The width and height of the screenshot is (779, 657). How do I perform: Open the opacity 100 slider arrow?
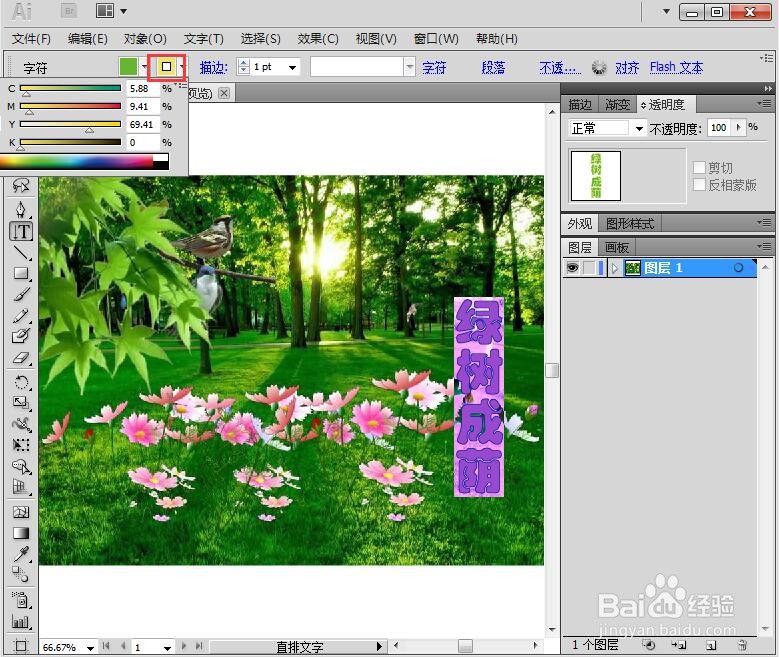[x=739, y=127]
